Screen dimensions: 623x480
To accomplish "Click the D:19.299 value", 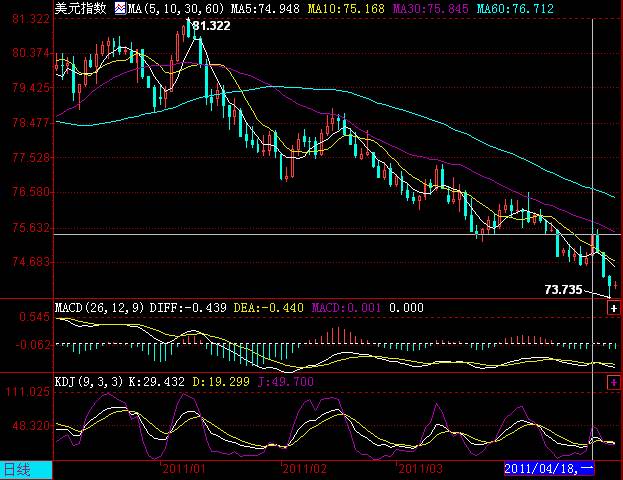I will (221, 382).
